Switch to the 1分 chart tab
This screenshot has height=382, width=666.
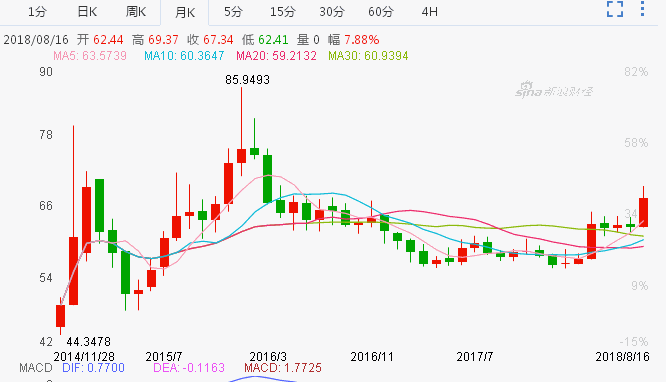click(x=37, y=12)
